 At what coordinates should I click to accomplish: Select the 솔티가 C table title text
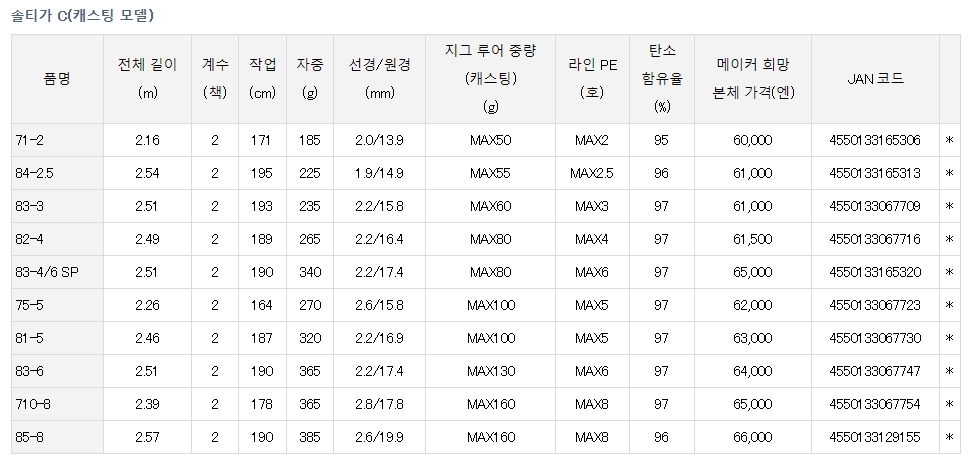tap(83, 15)
